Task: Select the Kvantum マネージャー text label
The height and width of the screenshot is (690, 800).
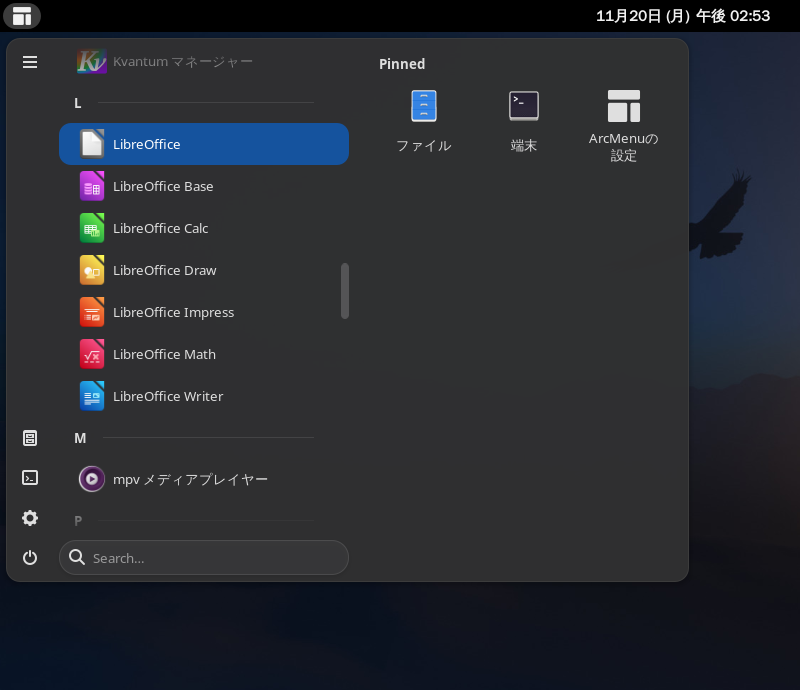Action: tap(183, 62)
